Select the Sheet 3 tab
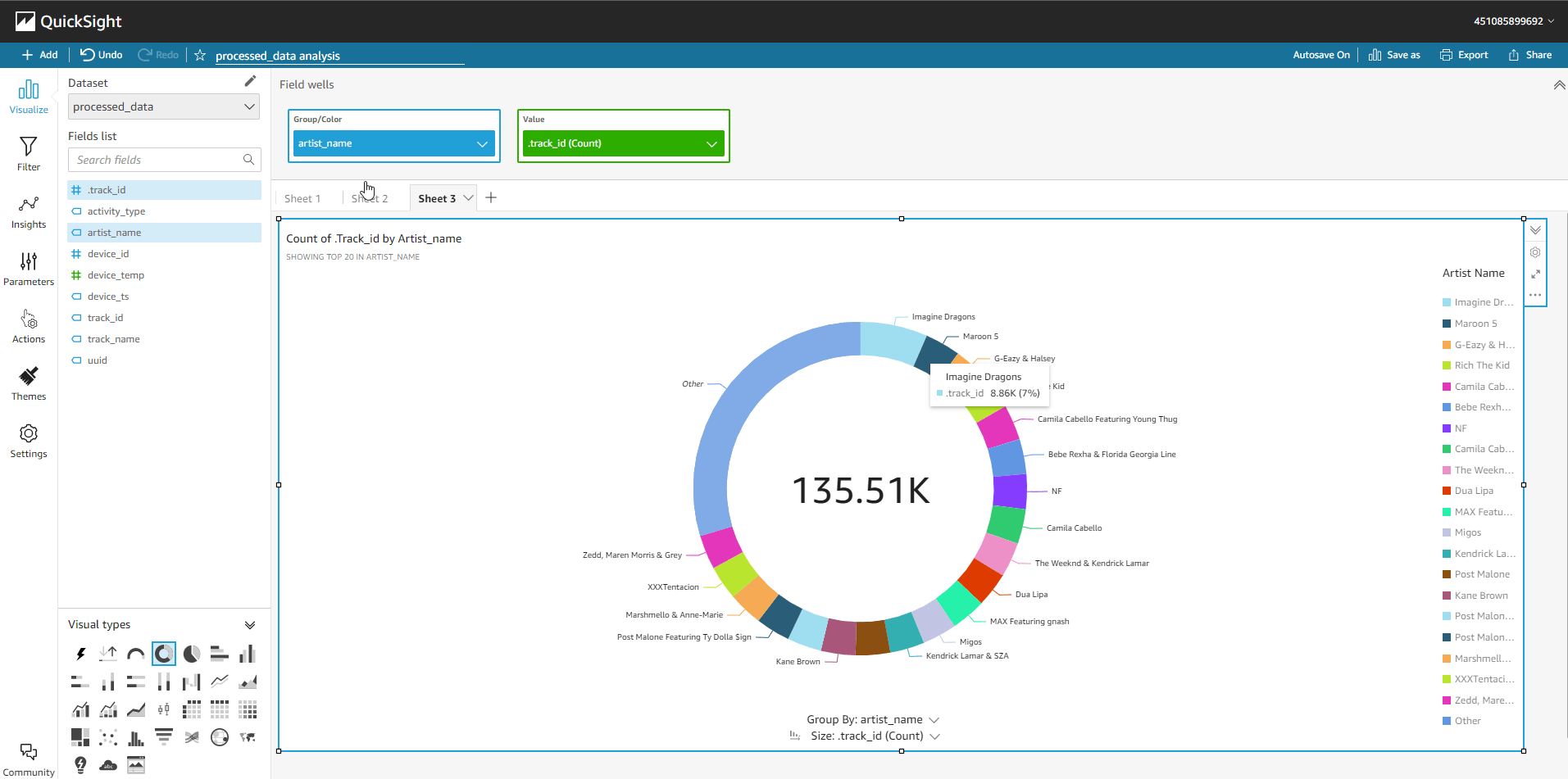Viewport: 1568px width, 779px height. pos(437,198)
